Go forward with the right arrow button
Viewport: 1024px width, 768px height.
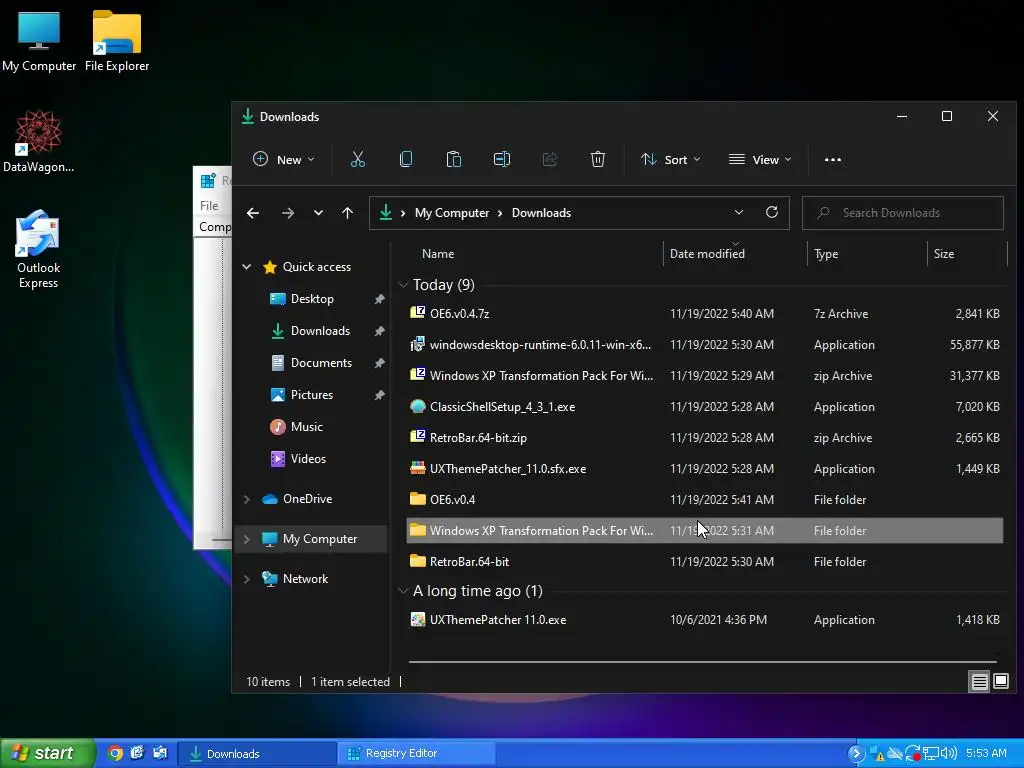287,213
